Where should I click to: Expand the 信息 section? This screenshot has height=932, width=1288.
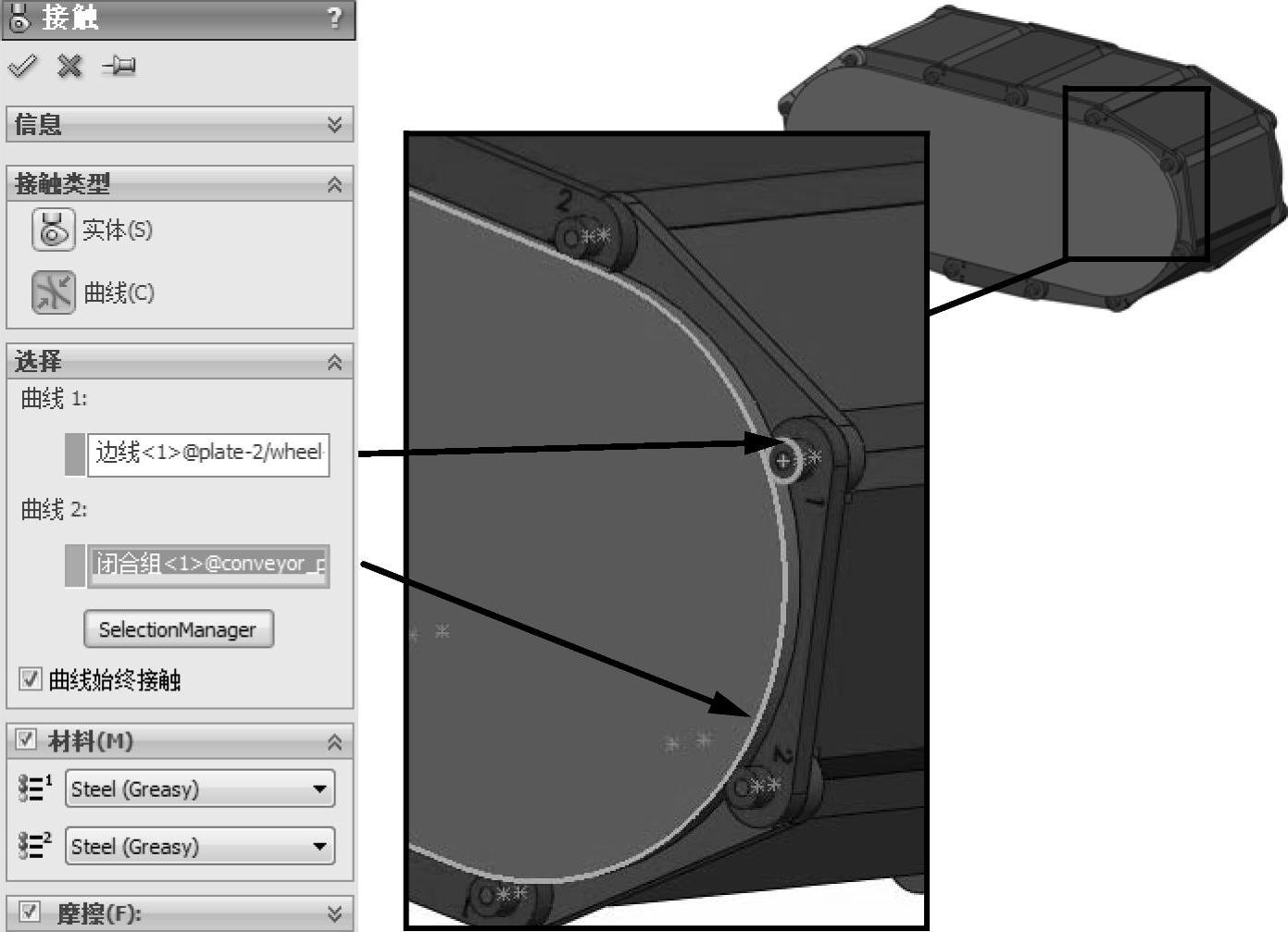tap(334, 125)
